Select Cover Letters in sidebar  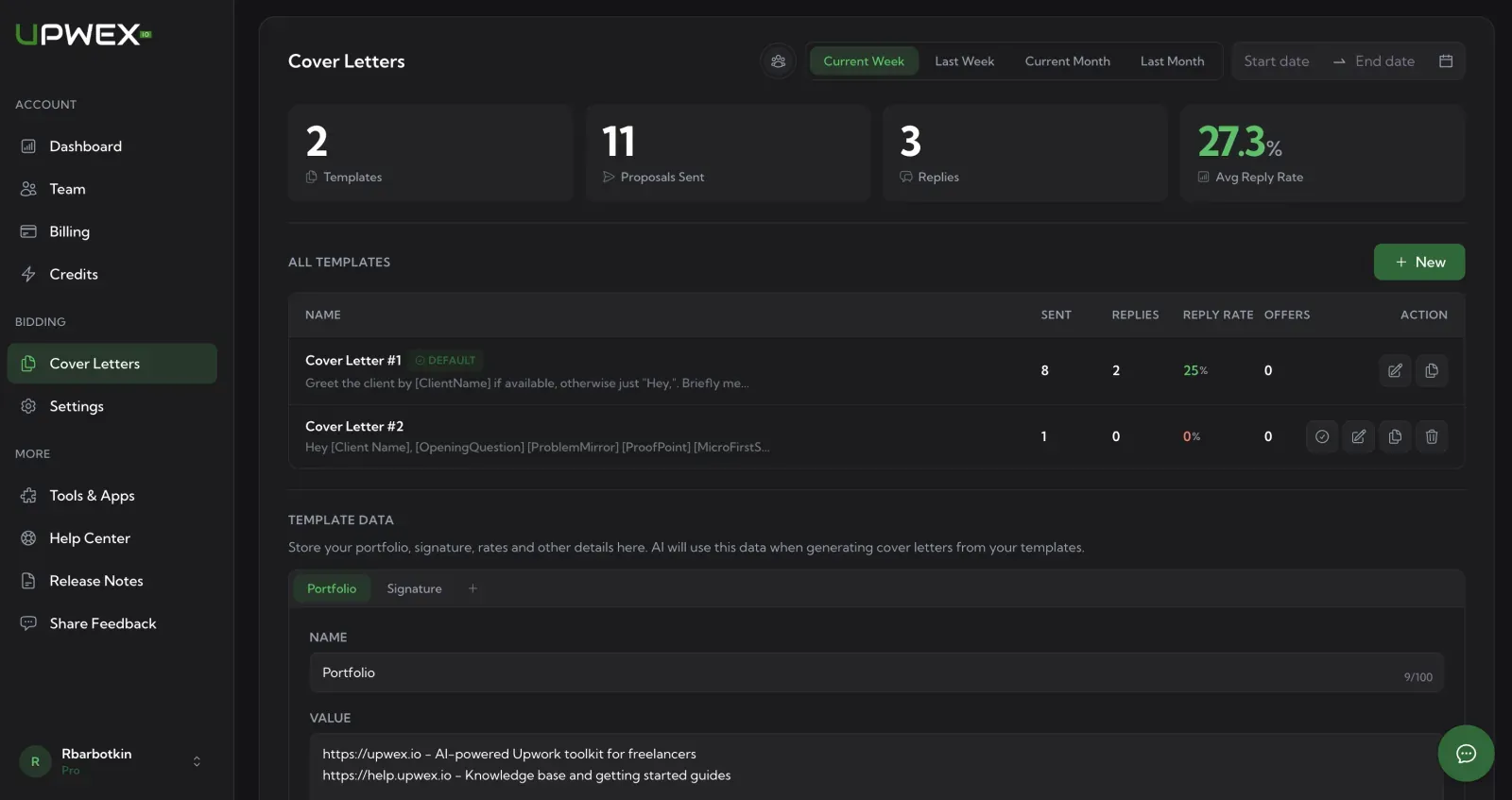tap(112, 364)
